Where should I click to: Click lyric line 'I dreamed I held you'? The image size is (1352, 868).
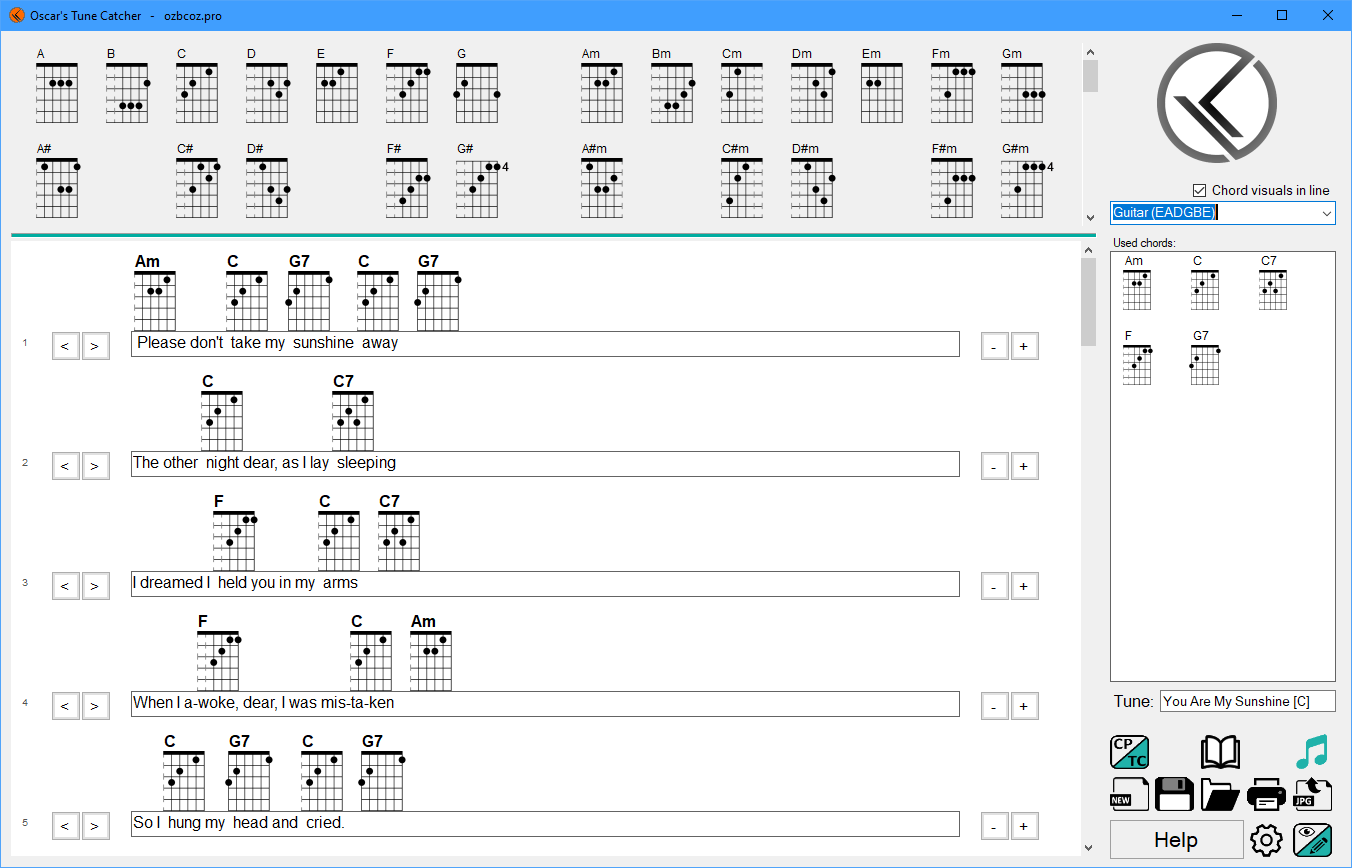[545, 583]
